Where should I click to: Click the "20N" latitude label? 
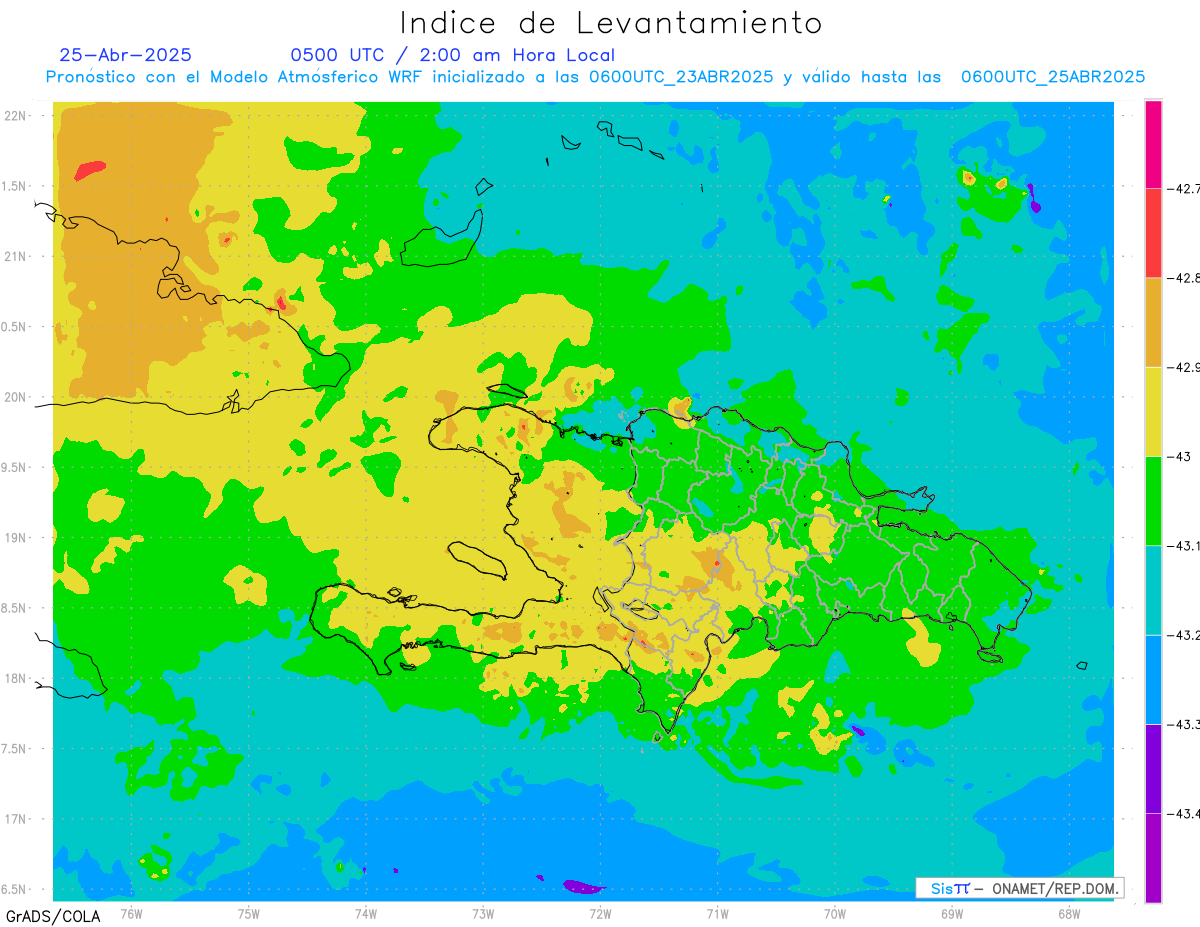tap(16, 397)
